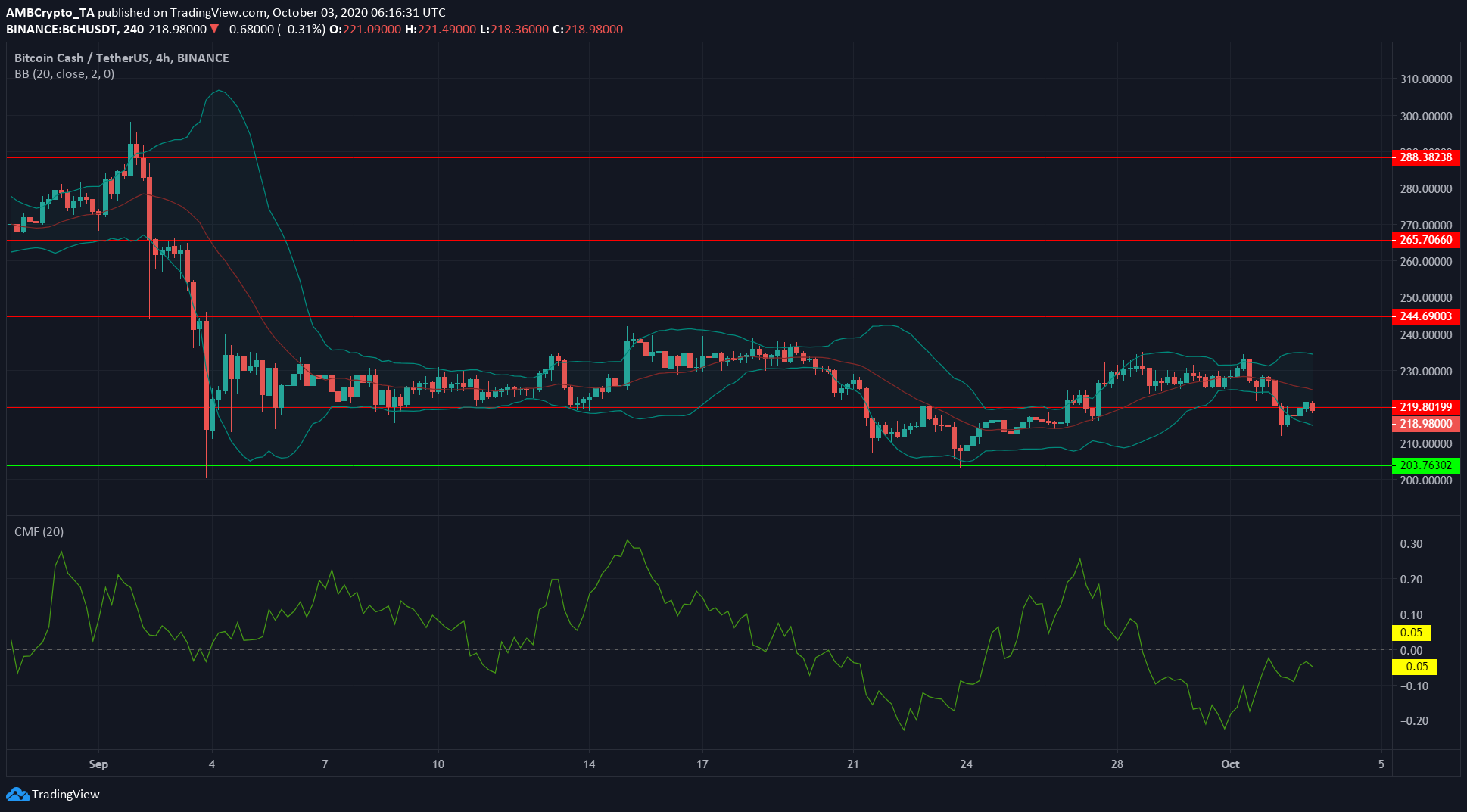Click the 0.30 CMF scale value
The width and height of the screenshot is (1467, 812).
(1411, 544)
